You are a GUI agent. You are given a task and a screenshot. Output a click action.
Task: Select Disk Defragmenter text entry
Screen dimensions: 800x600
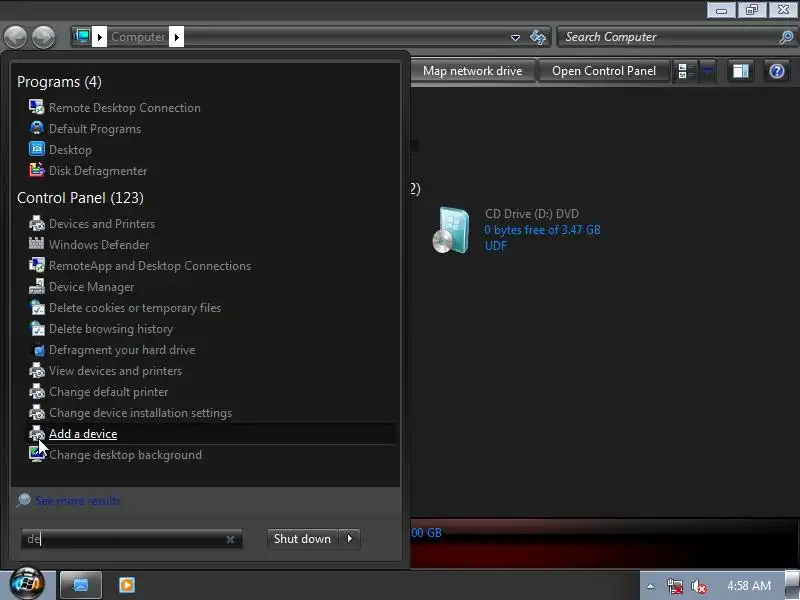tap(98, 171)
